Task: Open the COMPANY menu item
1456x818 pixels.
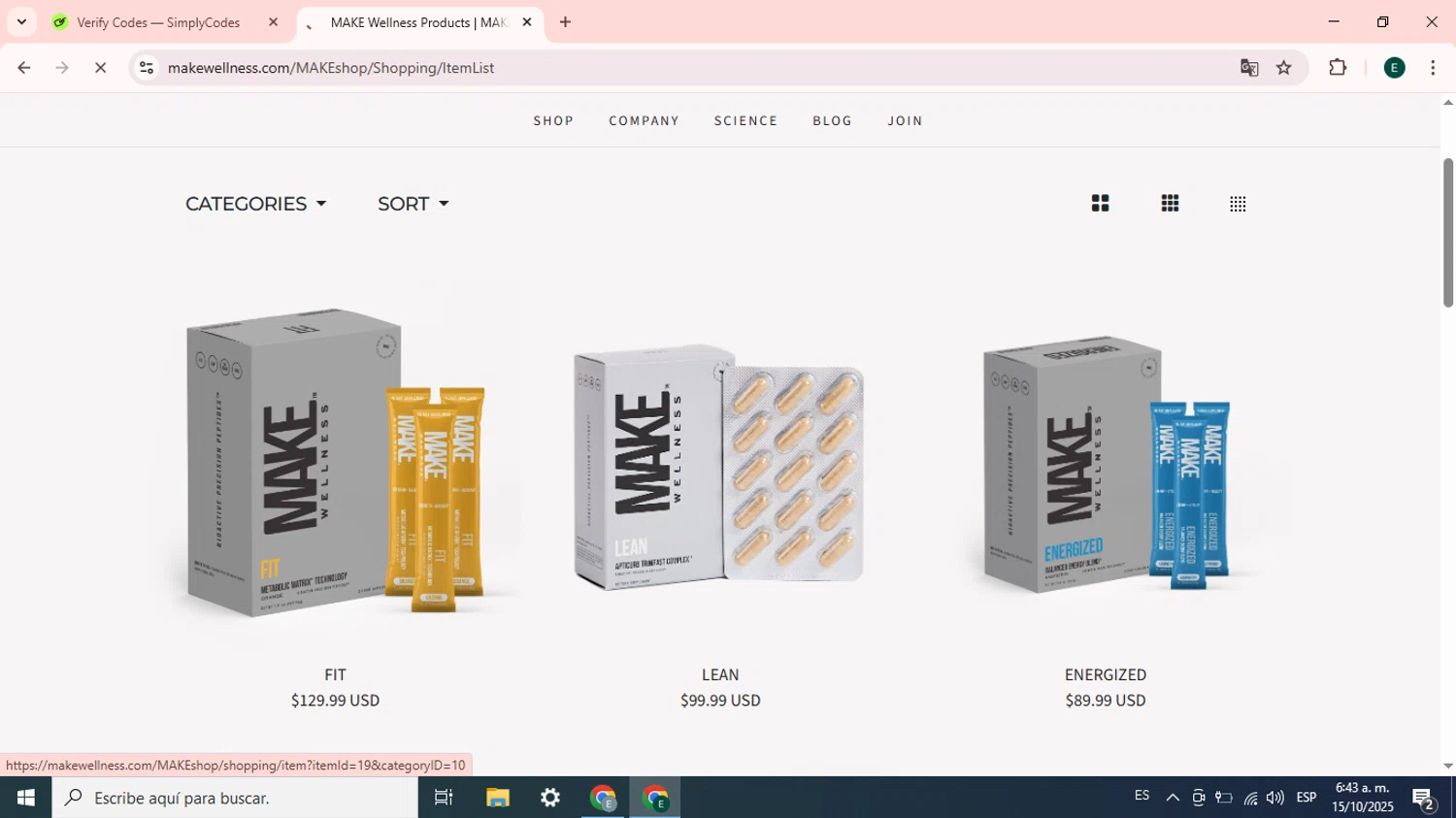Action: [644, 121]
